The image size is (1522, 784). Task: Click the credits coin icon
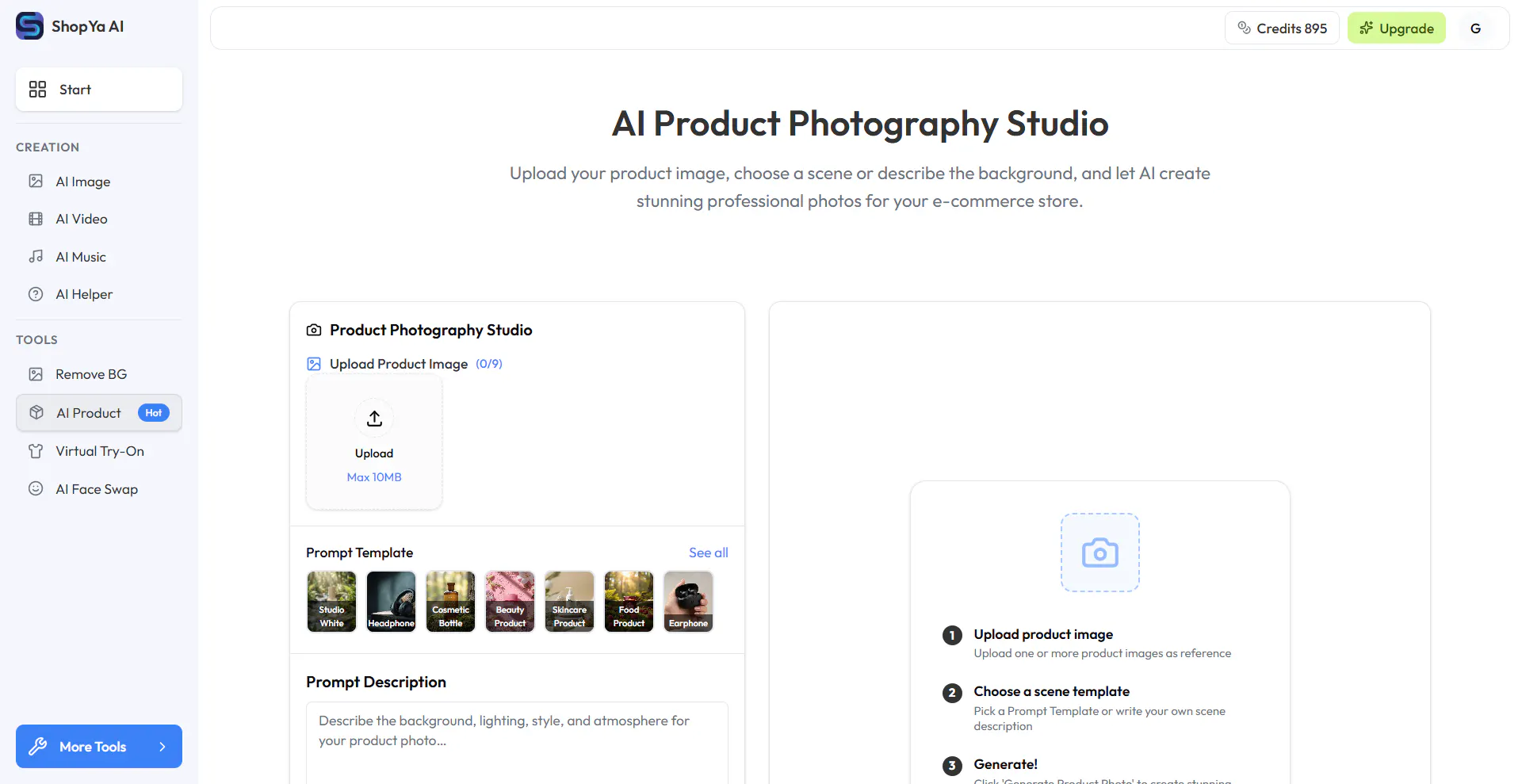(1244, 28)
